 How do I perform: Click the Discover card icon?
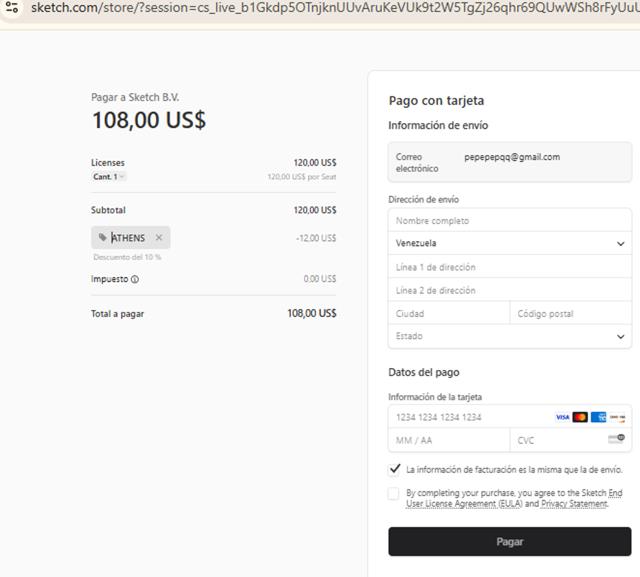pos(617,417)
